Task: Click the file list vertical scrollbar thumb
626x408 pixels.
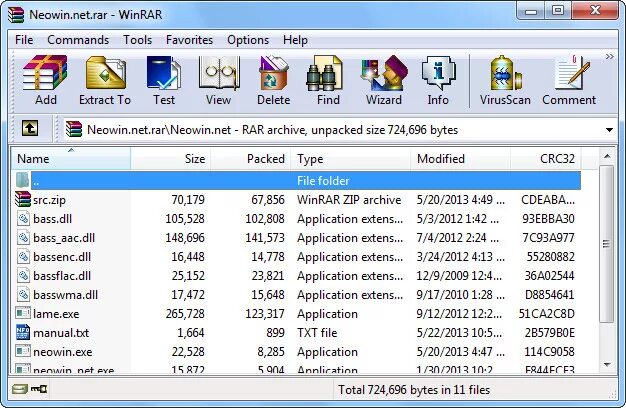Action: [607, 244]
